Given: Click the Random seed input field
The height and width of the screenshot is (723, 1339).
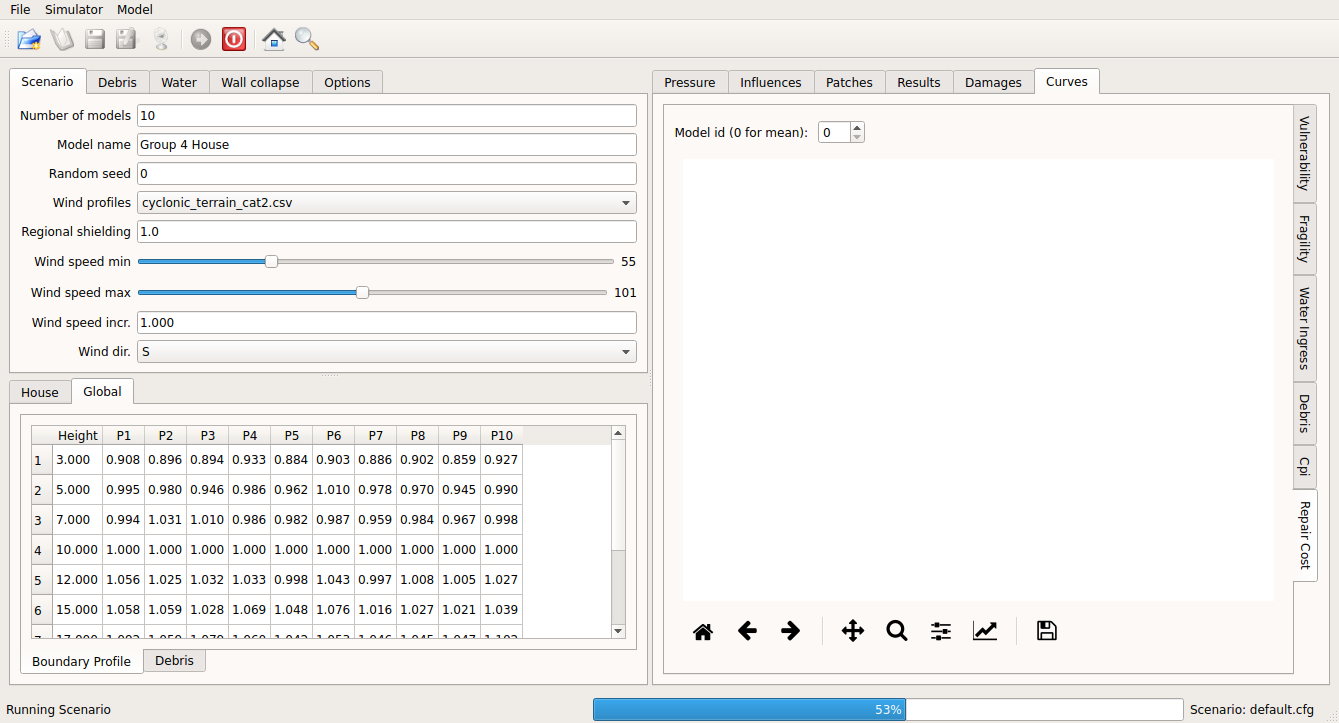Looking at the screenshot, I should click(x=387, y=173).
